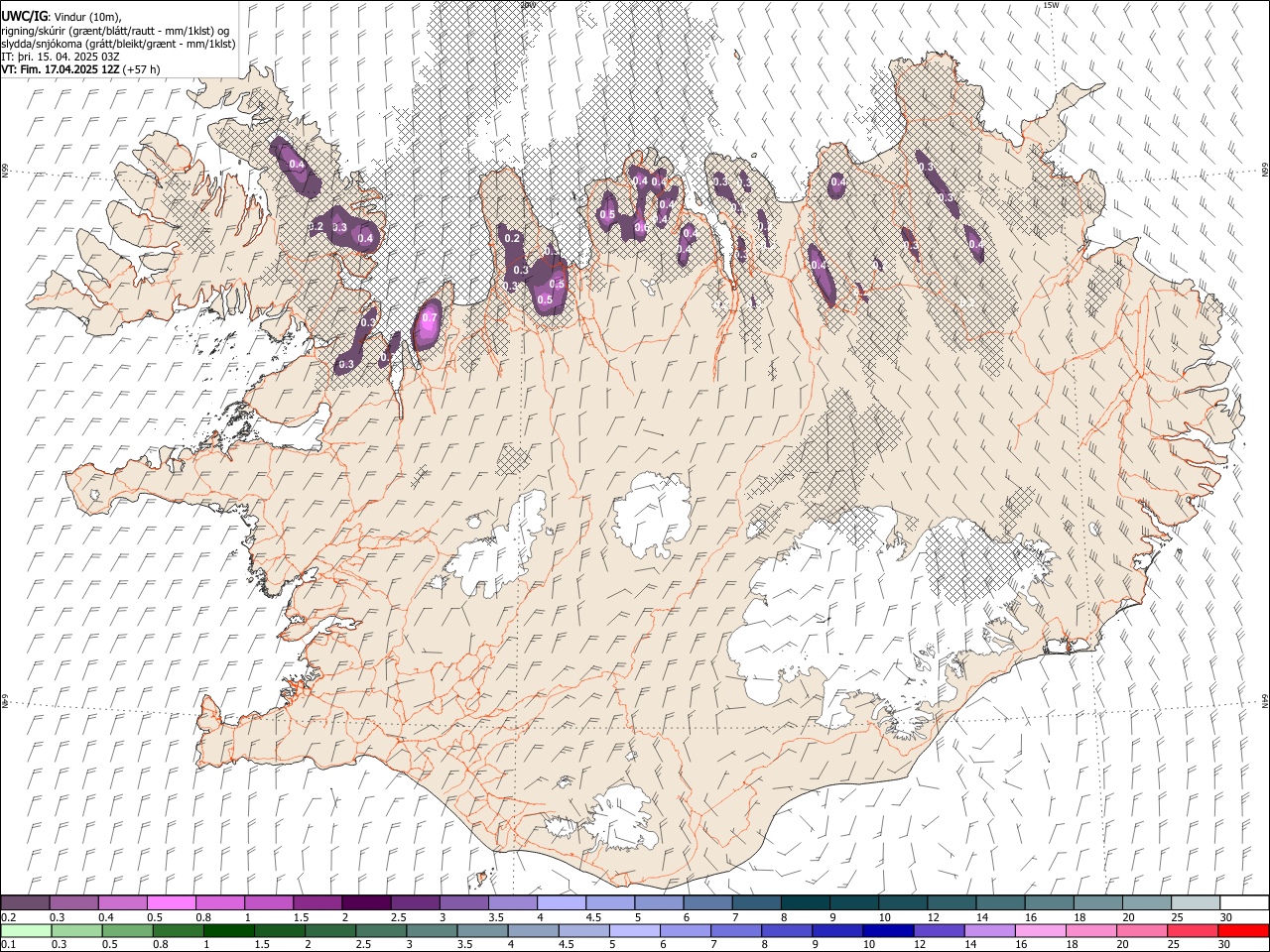Click the rain-scale swatch between 4 and 4.5
The image size is (1270, 952).
click(x=533, y=931)
